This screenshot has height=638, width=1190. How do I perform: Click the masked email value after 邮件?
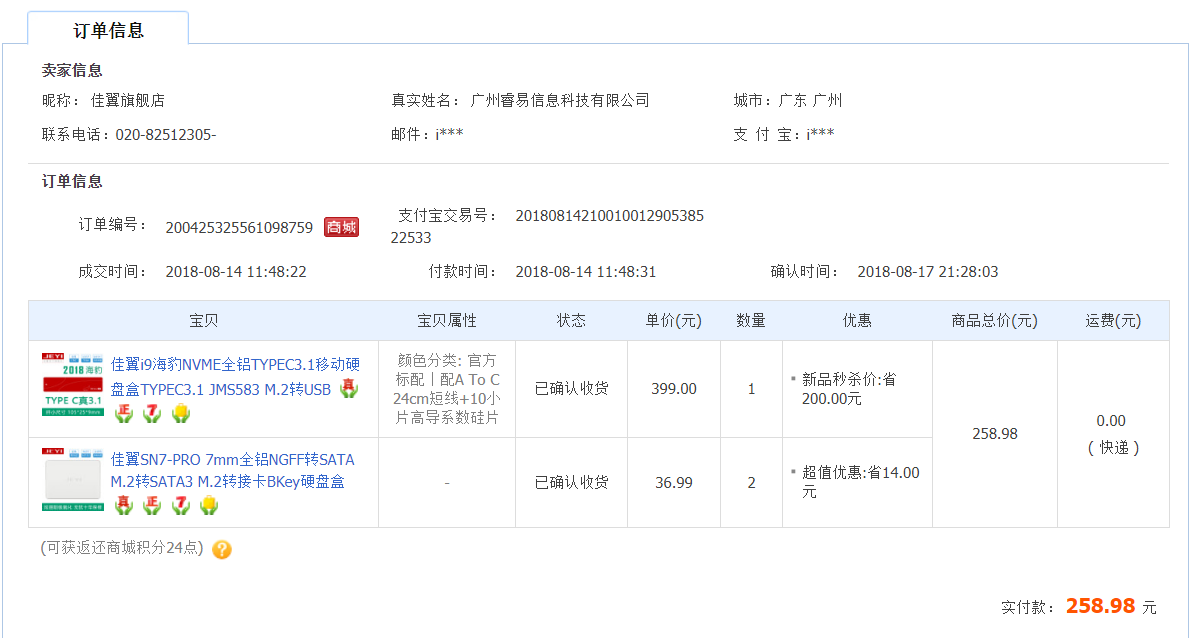(x=449, y=134)
